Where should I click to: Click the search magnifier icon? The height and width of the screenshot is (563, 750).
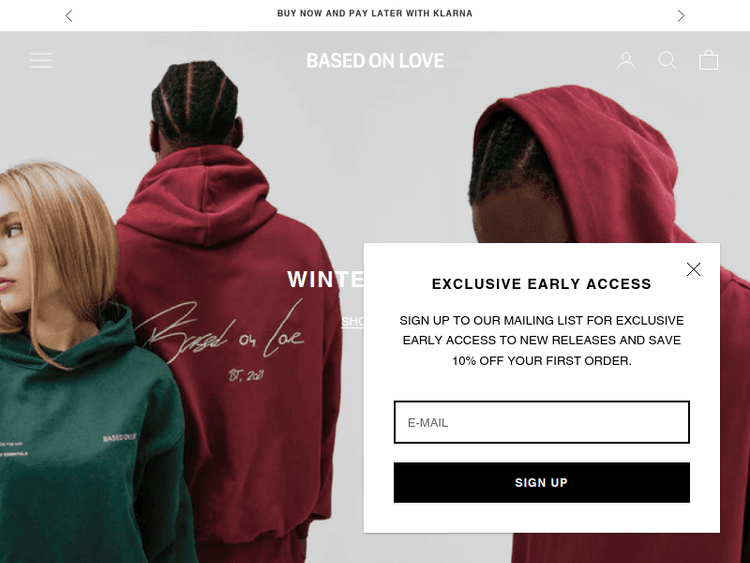(667, 61)
